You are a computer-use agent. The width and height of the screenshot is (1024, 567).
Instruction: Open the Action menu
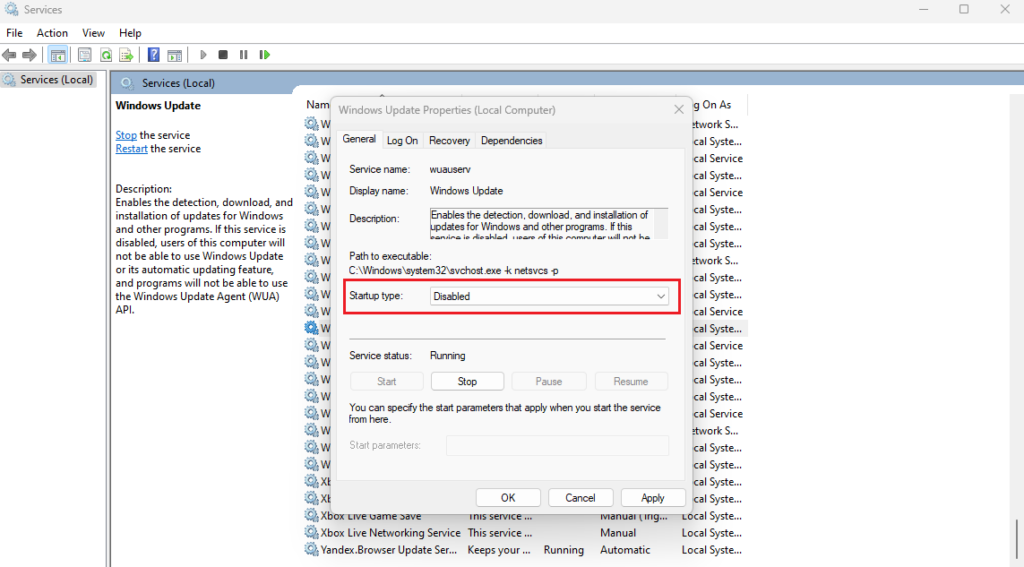(52, 33)
